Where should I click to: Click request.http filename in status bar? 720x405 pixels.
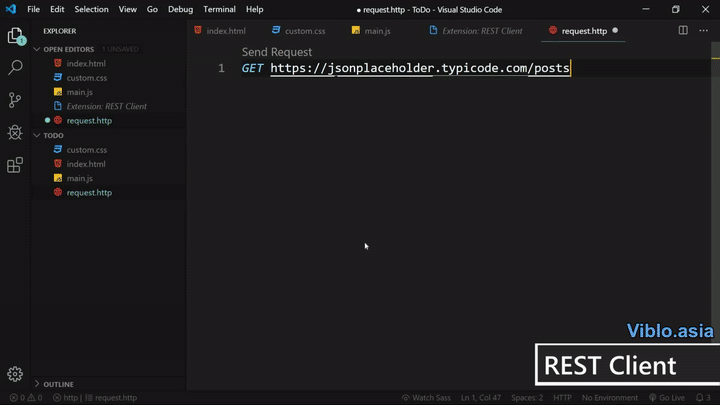111,398
